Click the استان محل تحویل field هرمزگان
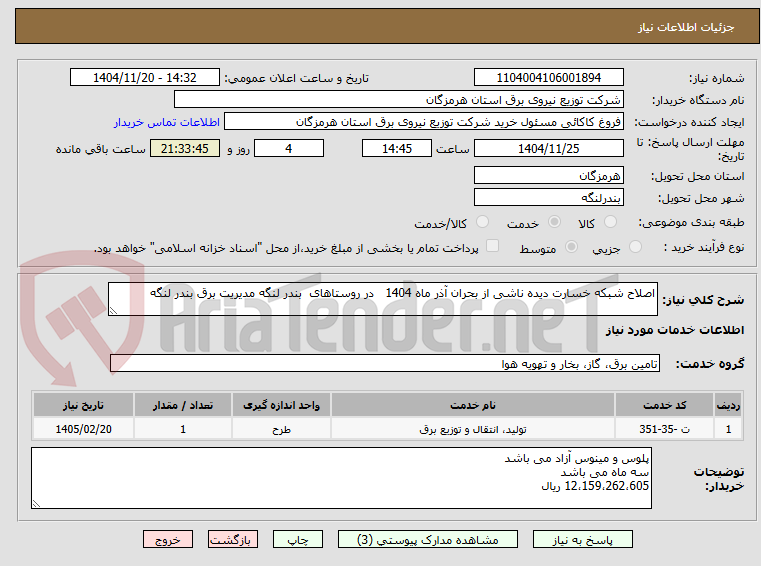Viewport: 761px width, 566px height. (x=548, y=176)
